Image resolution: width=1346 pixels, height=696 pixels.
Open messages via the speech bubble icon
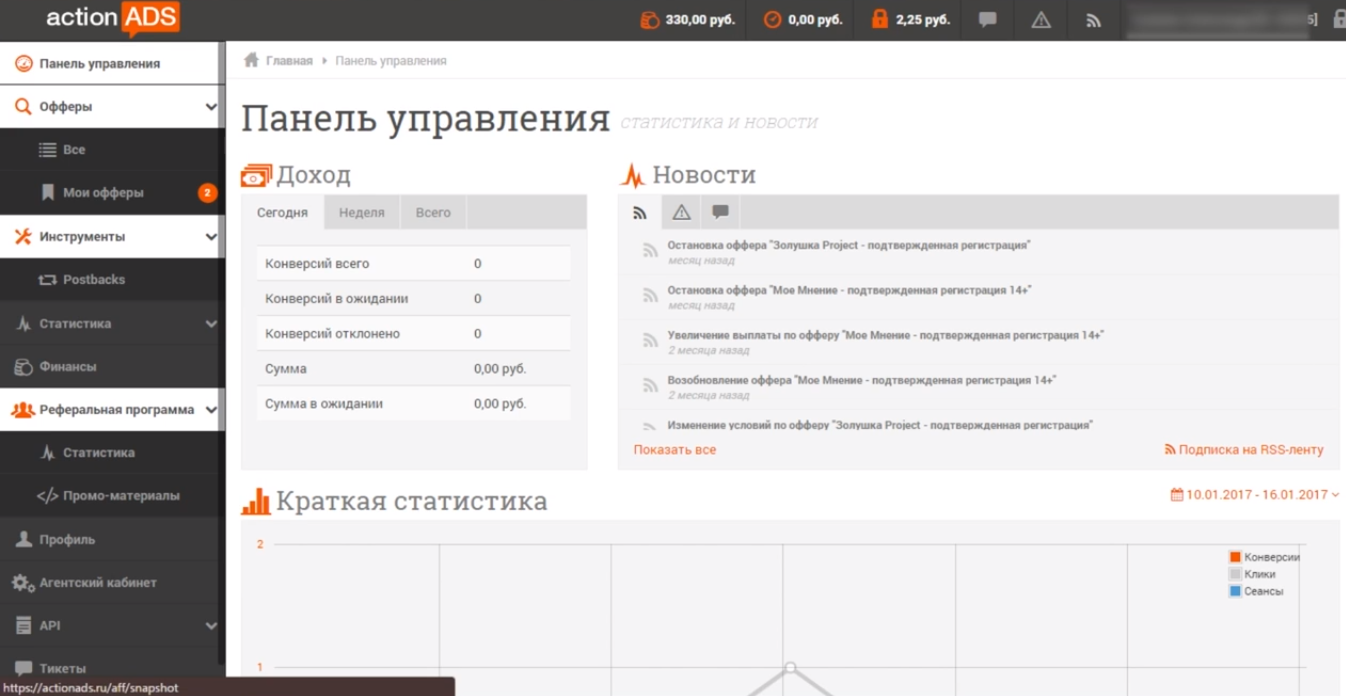tap(987, 20)
